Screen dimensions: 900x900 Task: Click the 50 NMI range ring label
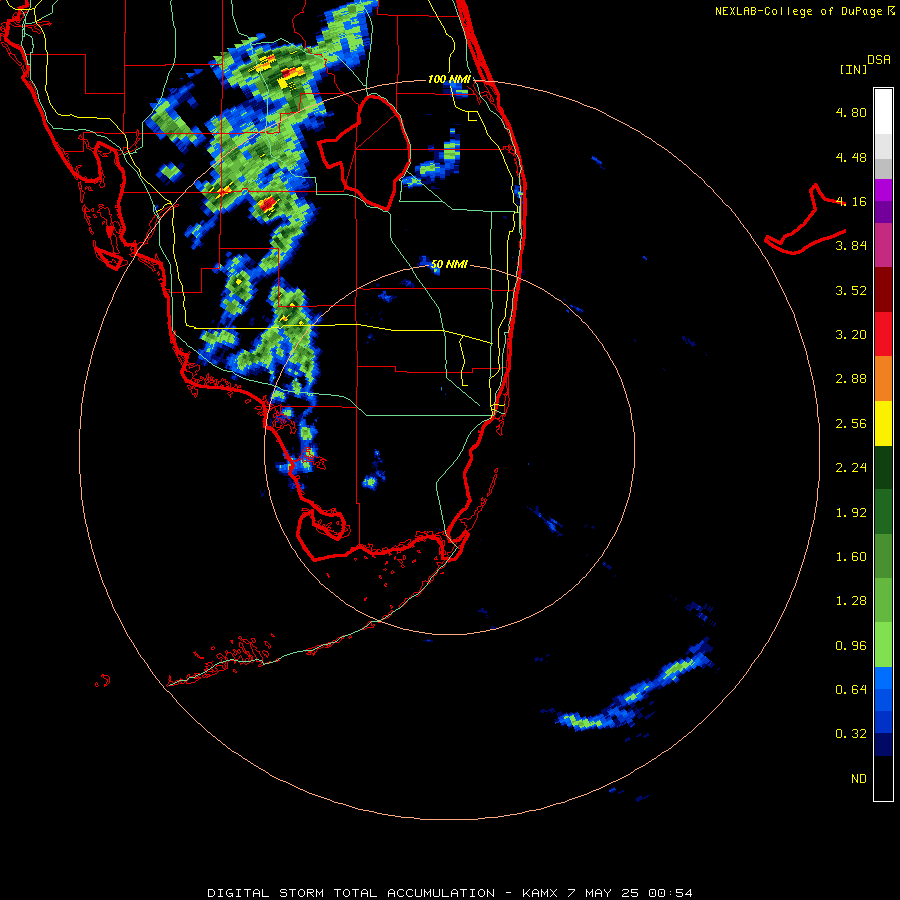click(x=449, y=264)
